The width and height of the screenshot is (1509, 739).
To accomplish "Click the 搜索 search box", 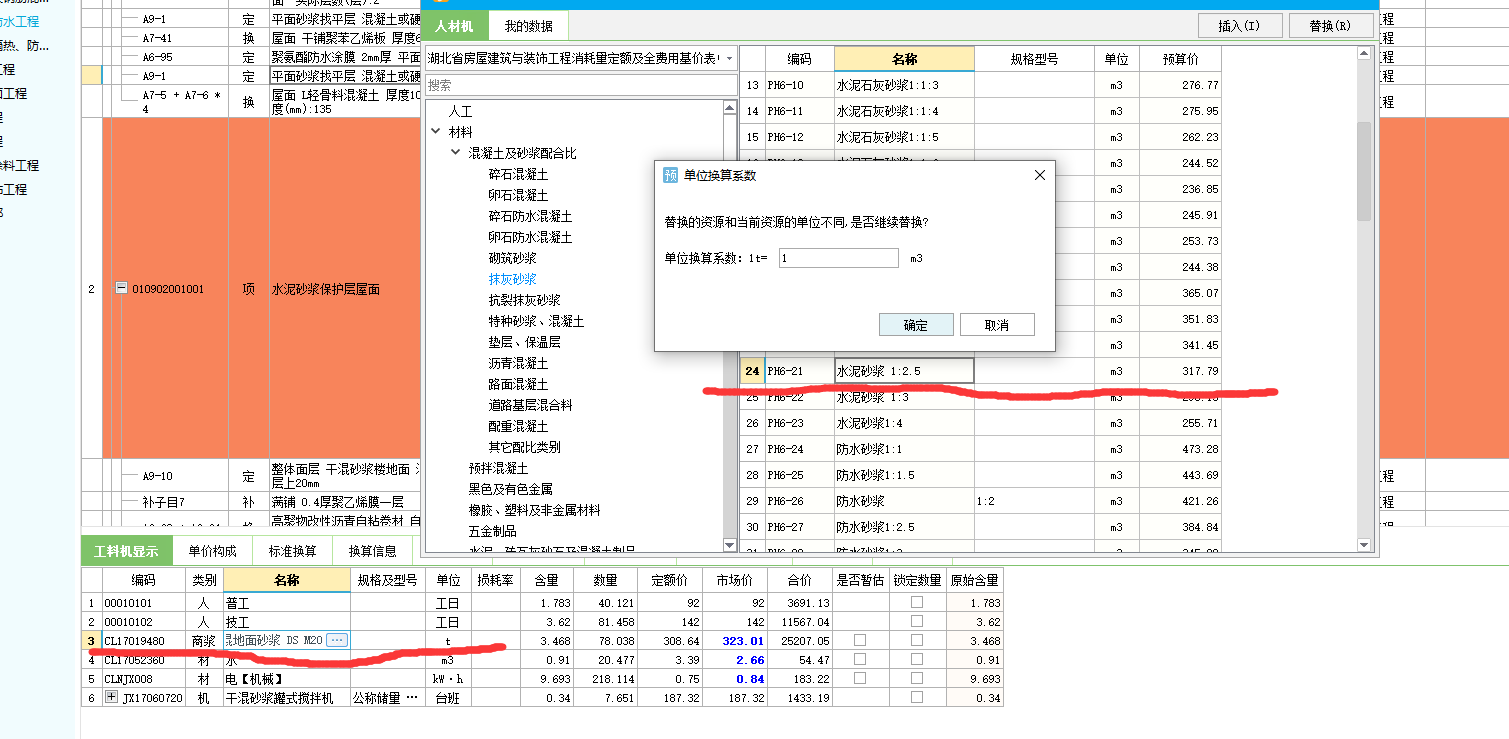I will pos(581,85).
